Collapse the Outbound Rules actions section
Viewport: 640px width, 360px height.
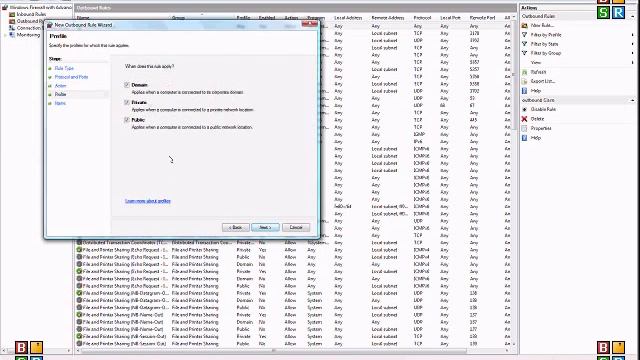(x=632, y=16)
